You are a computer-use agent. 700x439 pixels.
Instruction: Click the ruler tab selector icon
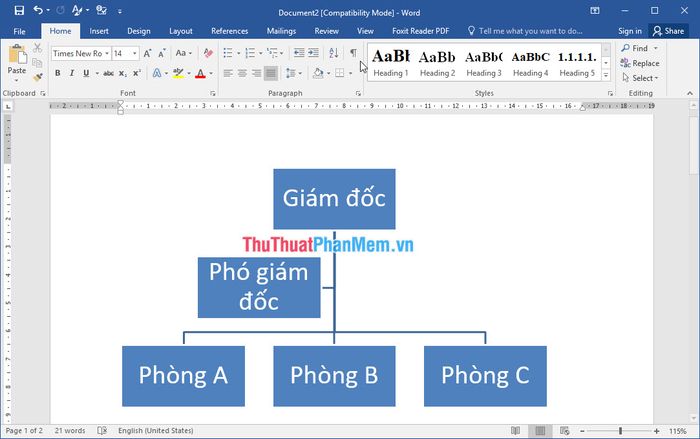8,106
